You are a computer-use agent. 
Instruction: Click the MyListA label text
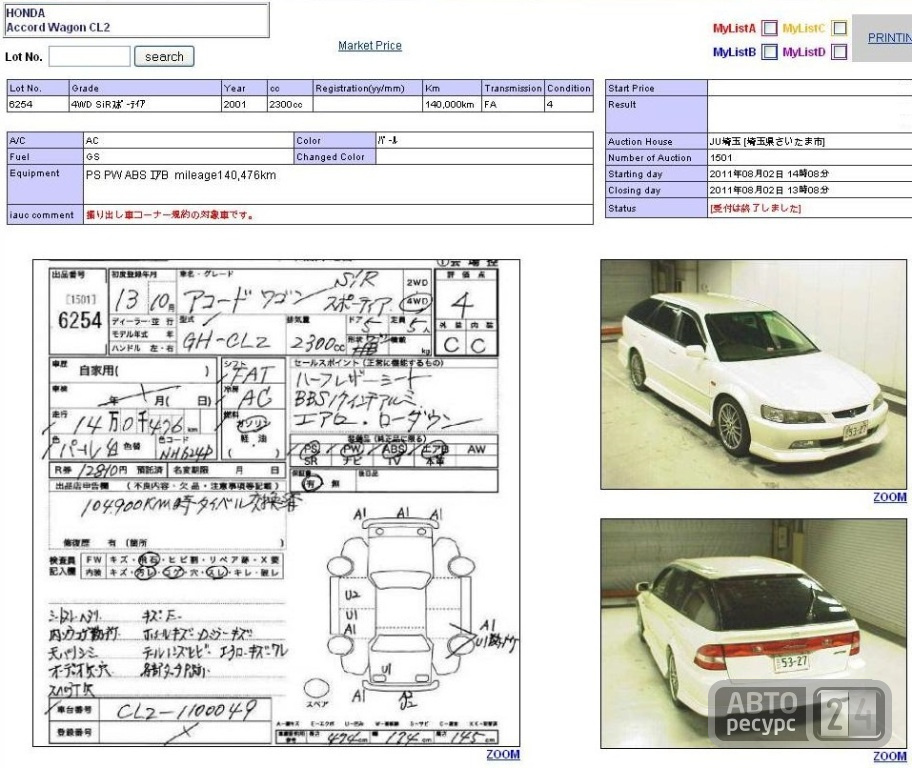[x=734, y=28]
